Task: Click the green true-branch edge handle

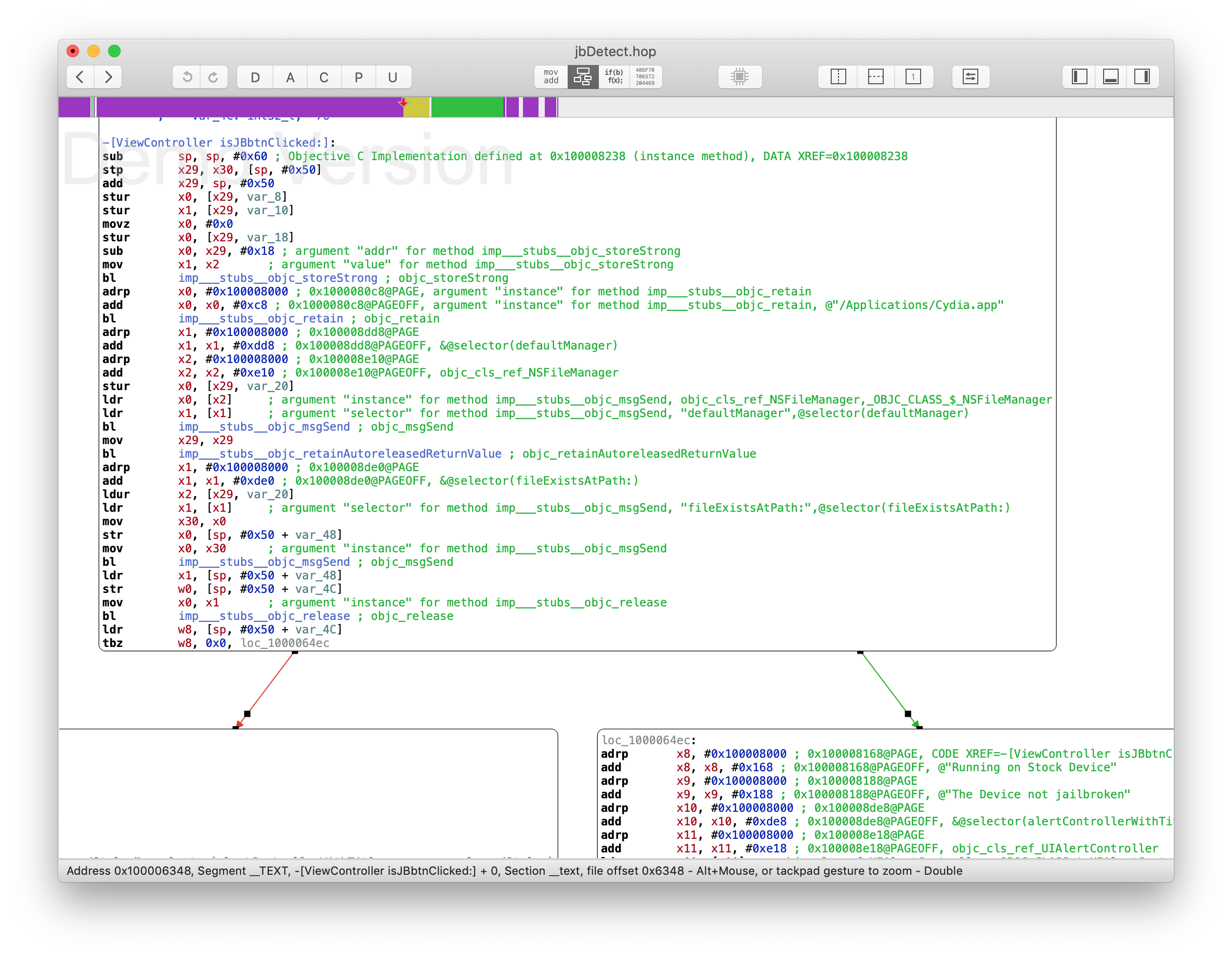Action: 908,714
